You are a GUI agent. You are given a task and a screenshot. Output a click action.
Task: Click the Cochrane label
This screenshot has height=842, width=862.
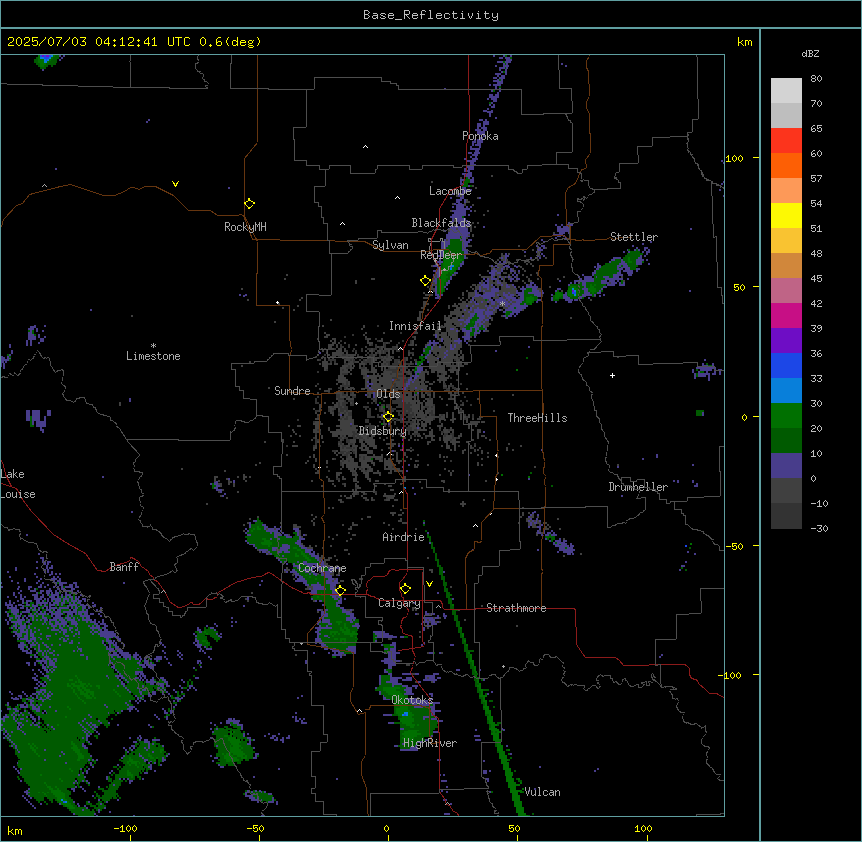pos(322,568)
